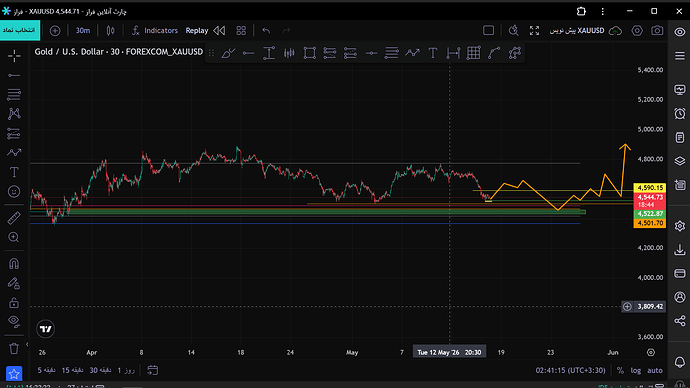690x388 pixels.
Task: Open the timezone menu showing UTC+3:30
Action: coord(570,370)
